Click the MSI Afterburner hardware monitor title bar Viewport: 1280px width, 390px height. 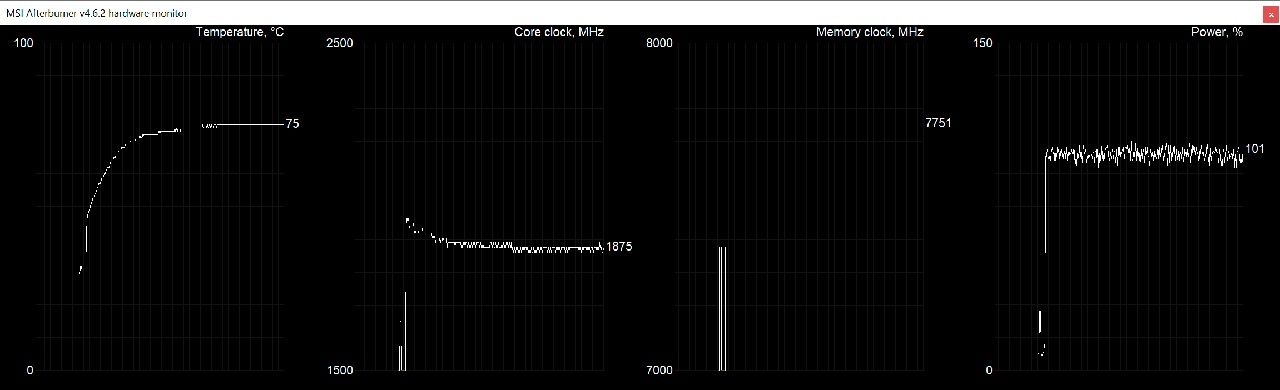(640, 13)
